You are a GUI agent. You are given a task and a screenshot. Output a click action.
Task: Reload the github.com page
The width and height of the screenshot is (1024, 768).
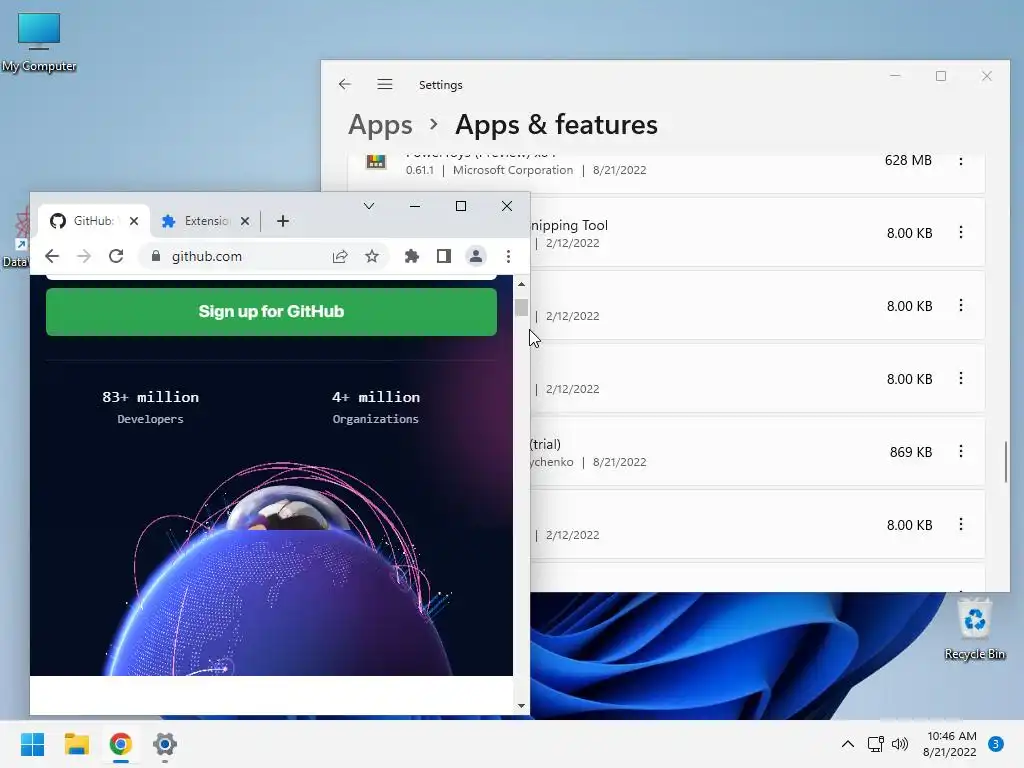pos(116,257)
